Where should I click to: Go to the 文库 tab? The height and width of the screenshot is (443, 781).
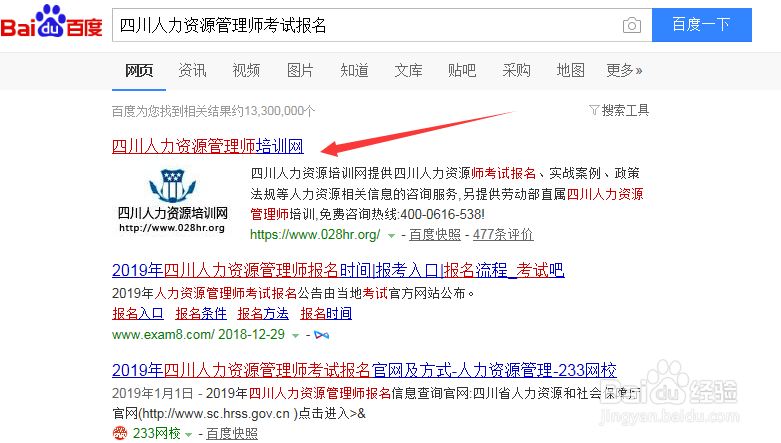point(408,71)
